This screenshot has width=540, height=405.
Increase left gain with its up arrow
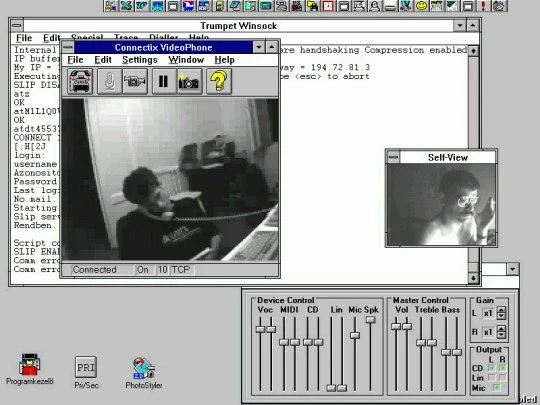[501, 310]
